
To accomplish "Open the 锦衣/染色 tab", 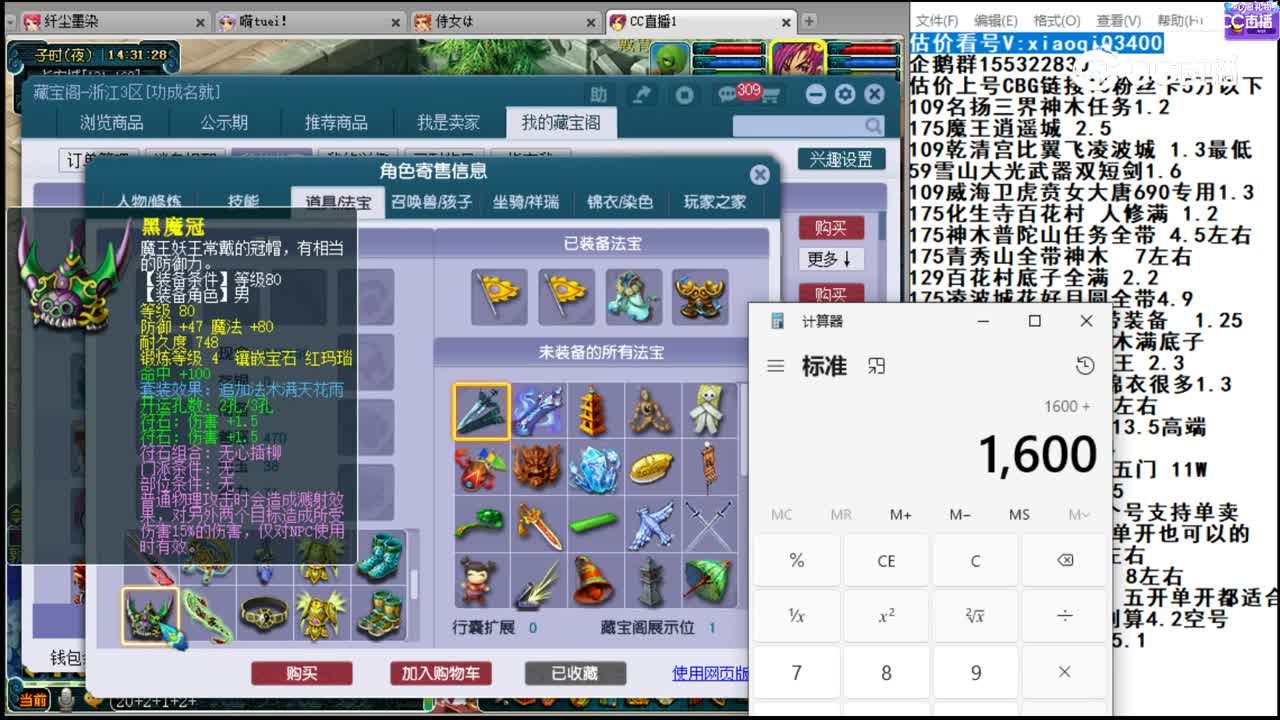I will tap(620, 202).
